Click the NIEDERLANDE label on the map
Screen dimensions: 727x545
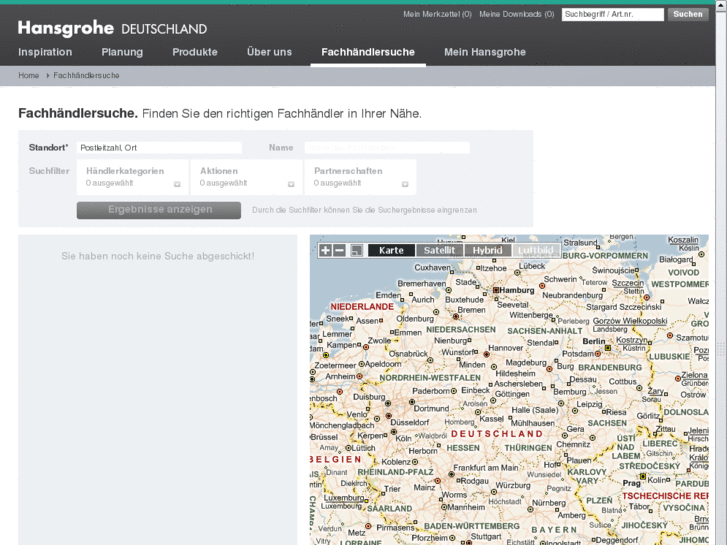pos(362,307)
